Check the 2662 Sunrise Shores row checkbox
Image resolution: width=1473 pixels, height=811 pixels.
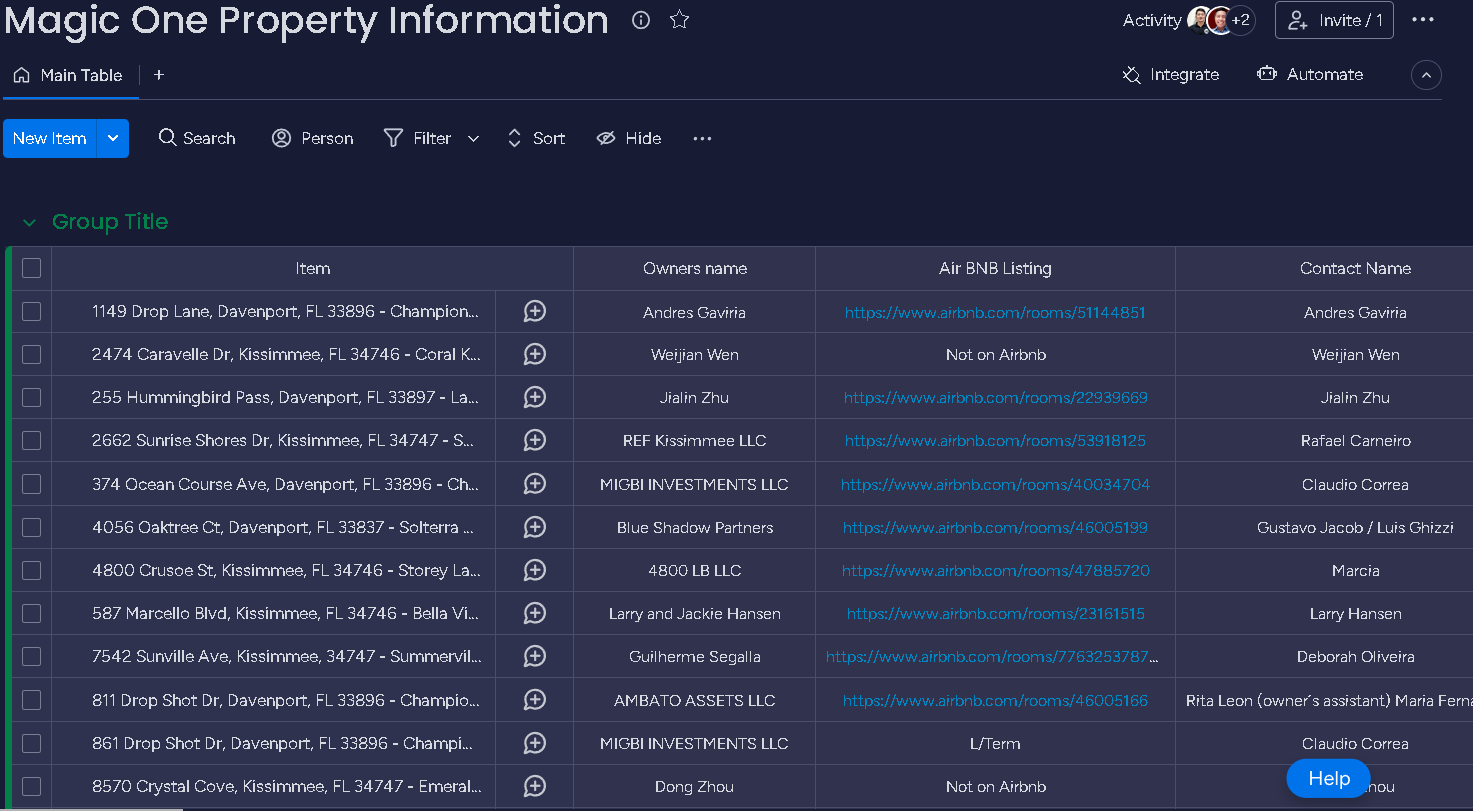click(x=32, y=441)
